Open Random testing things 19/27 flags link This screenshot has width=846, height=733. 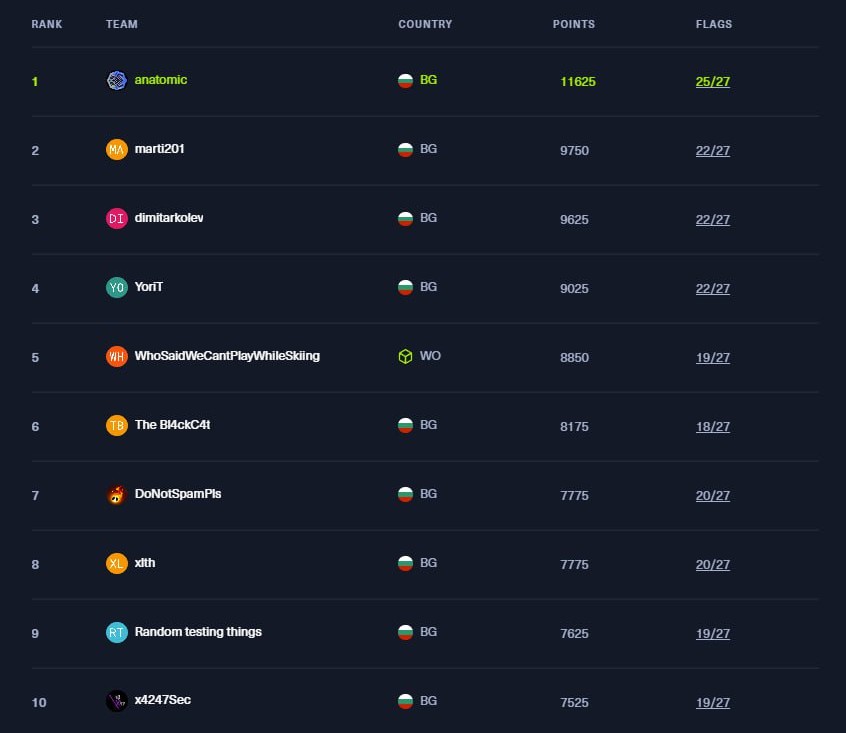click(x=713, y=634)
